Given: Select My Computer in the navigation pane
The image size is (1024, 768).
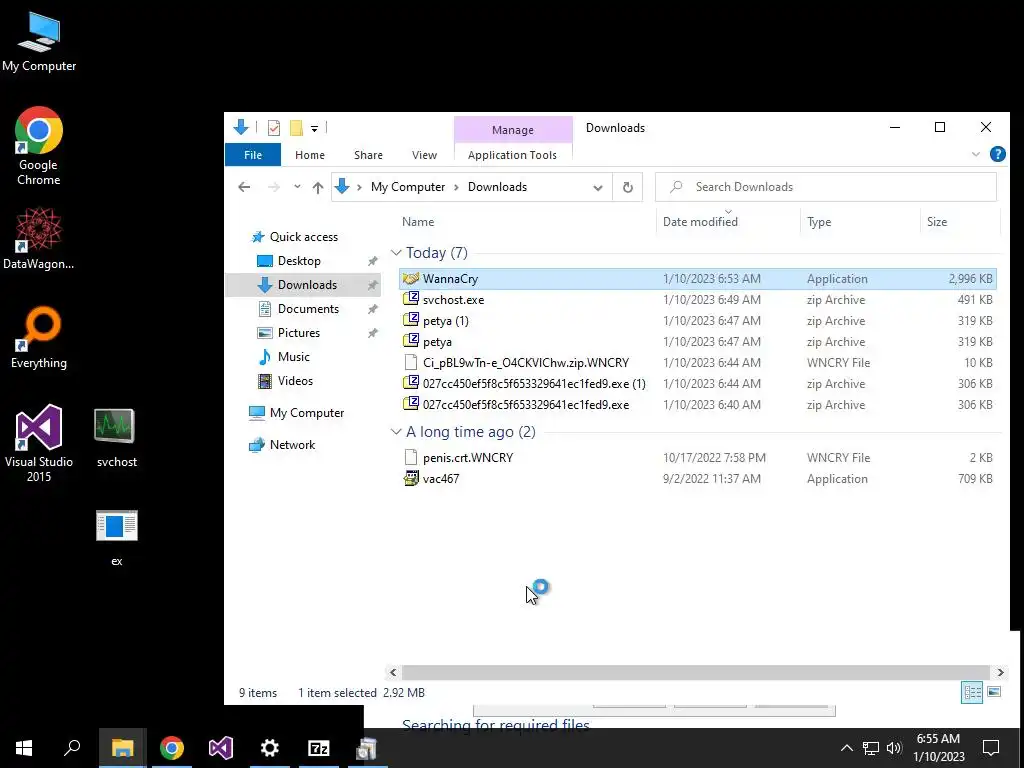Looking at the screenshot, I should (307, 413).
